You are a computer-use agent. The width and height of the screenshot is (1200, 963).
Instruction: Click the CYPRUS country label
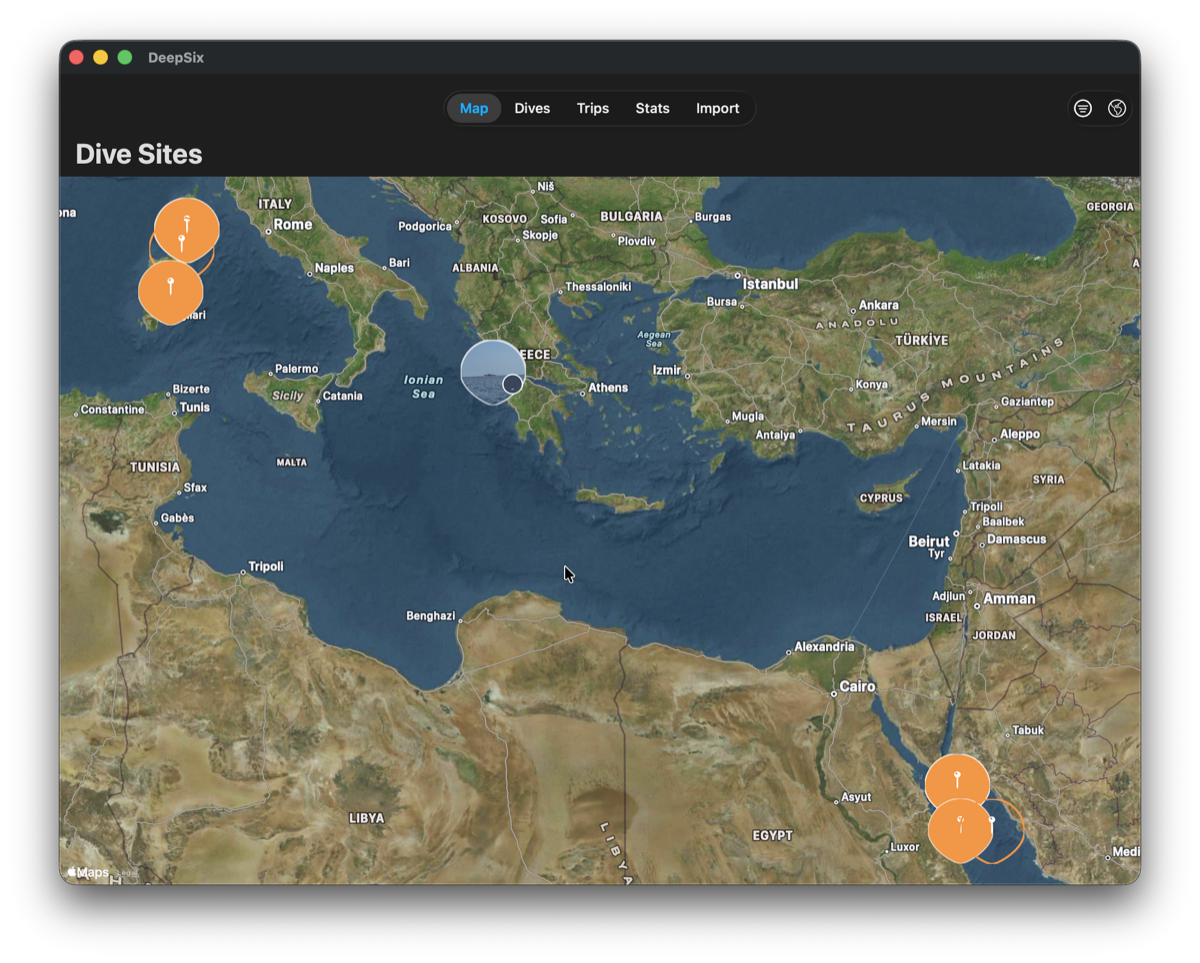pyautogui.click(x=881, y=498)
